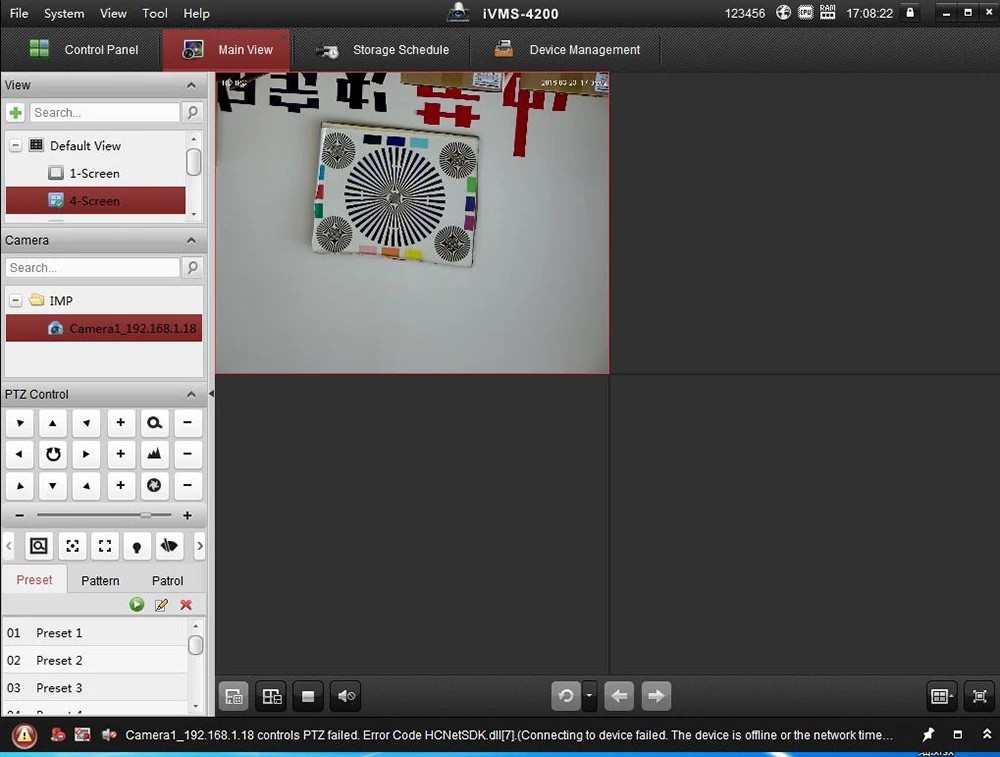
Task: Move PTZ diagonally down-left
Action: pyautogui.click(x=20, y=485)
